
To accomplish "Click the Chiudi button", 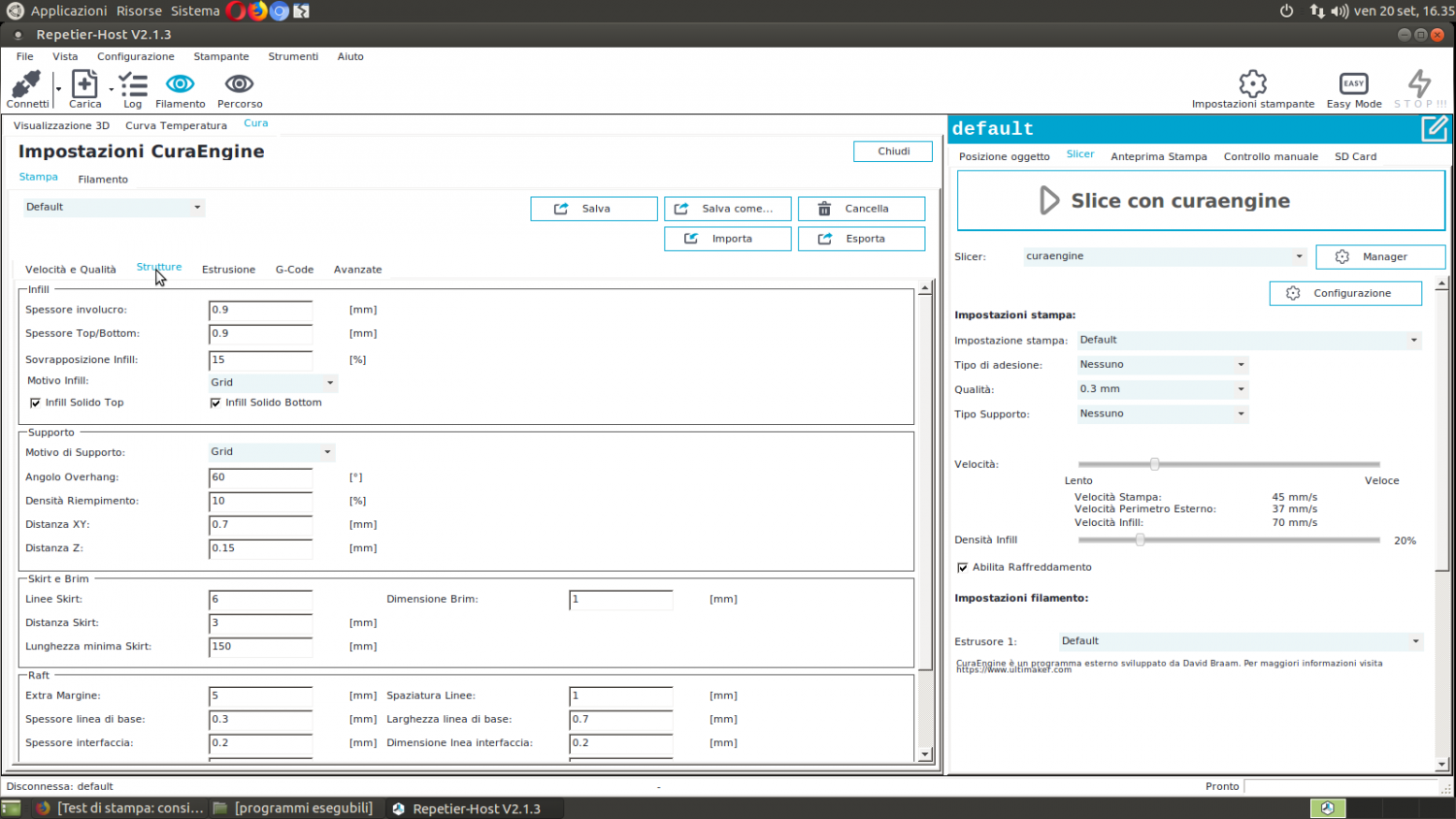I will [x=893, y=151].
